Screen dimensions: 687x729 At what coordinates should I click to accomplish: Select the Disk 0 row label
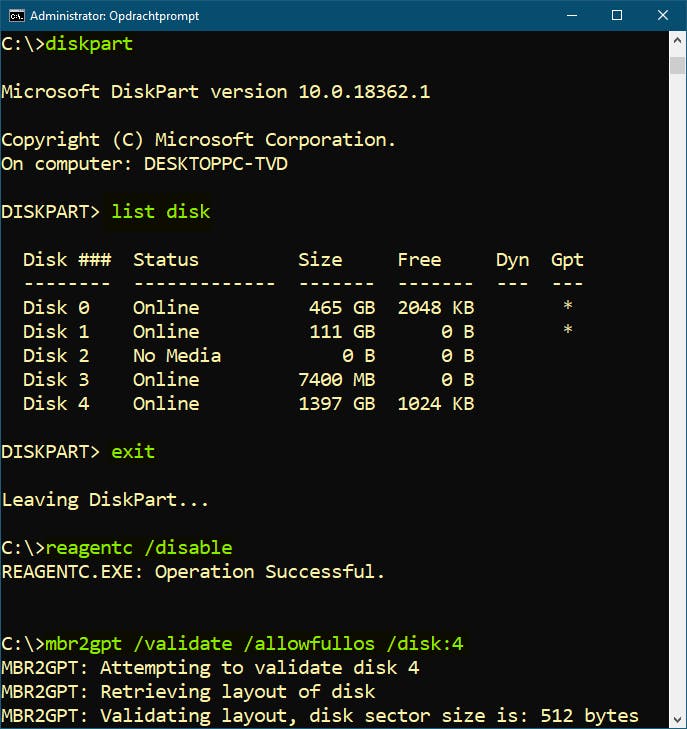click(56, 308)
